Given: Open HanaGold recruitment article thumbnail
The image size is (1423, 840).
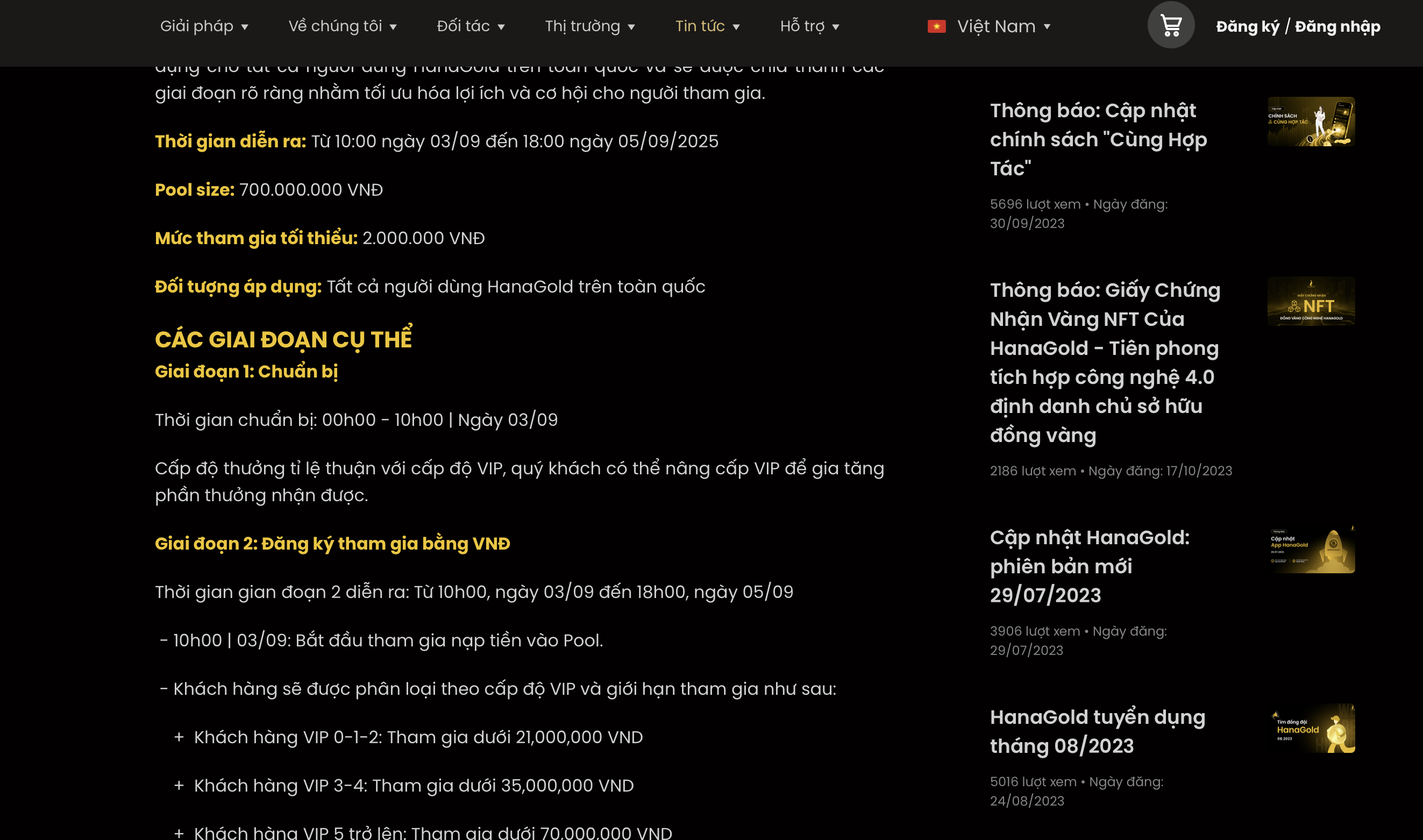Looking at the screenshot, I should pos(1311,729).
